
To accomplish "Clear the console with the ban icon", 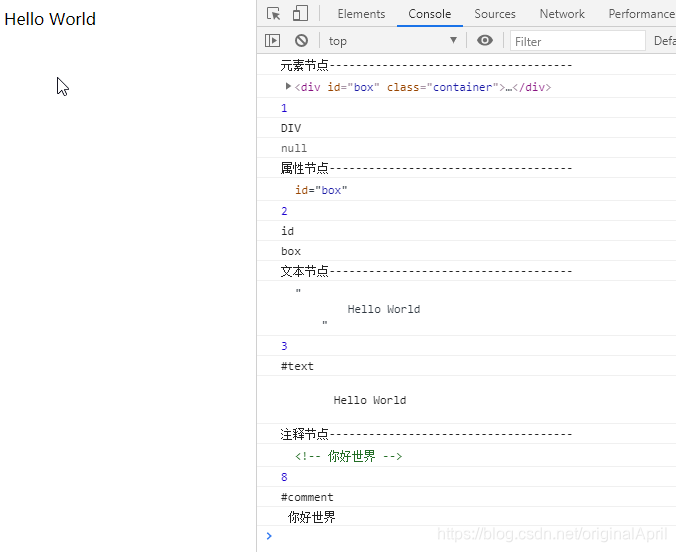I will point(301,41).
